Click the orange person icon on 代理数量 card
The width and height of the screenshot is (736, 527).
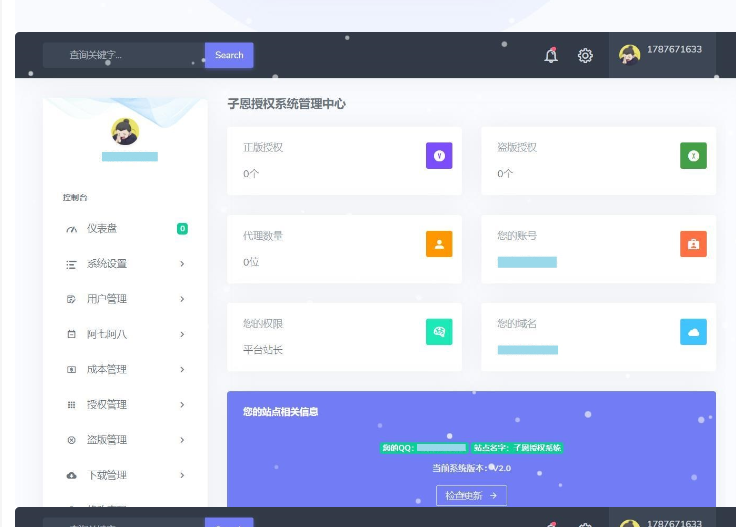[x=439, y=244]
